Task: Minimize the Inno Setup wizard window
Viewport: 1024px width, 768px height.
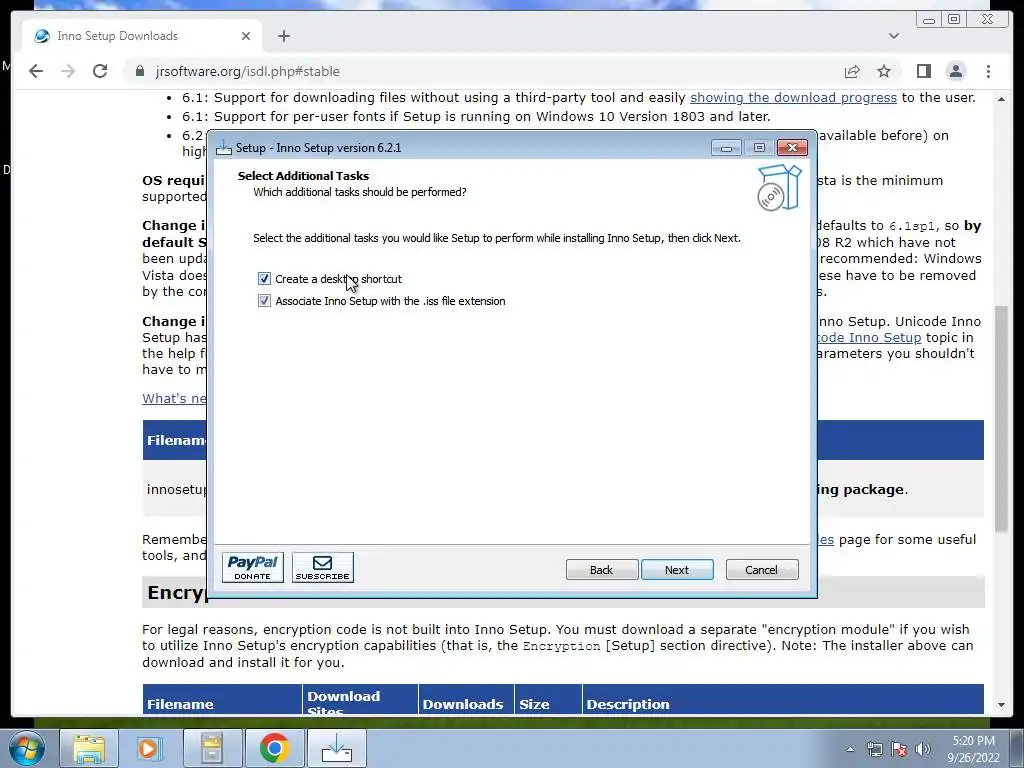Action: [x=726, y=148]
